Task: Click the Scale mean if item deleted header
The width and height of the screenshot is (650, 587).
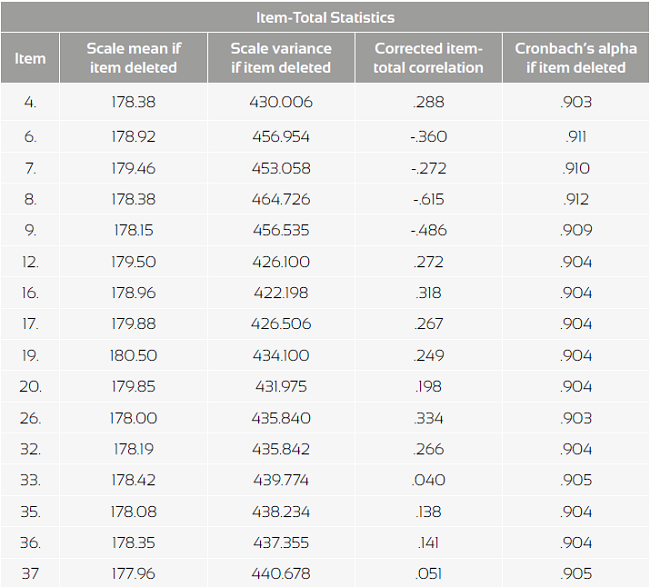Action: click(132, 58)
